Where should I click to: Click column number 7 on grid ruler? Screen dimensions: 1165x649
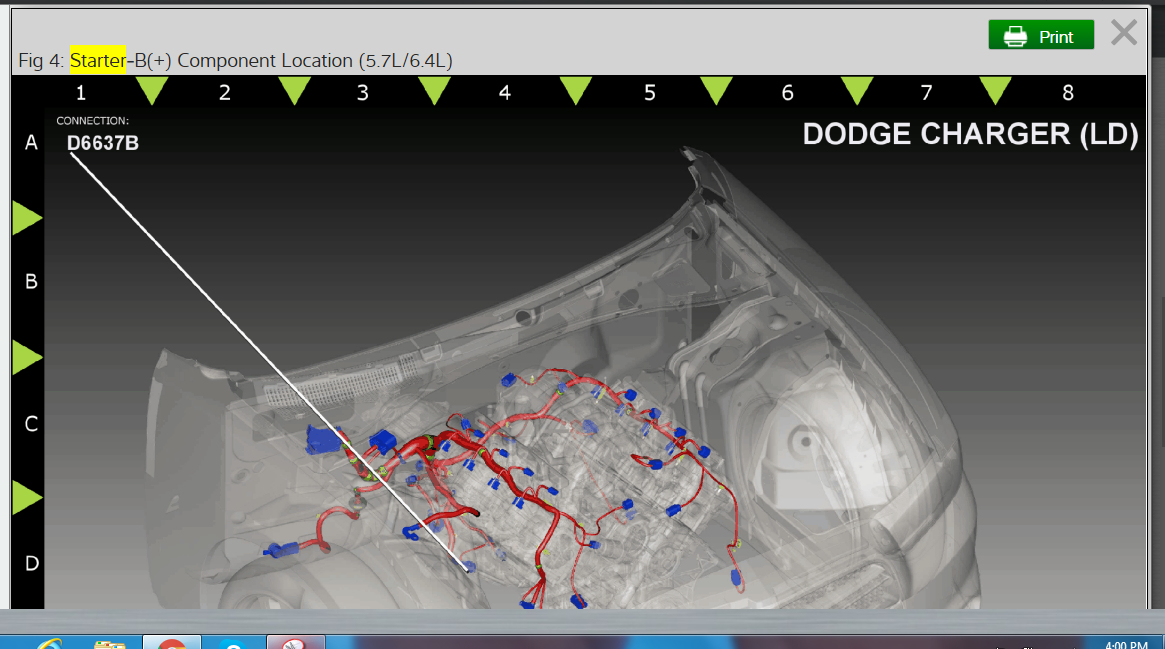pos(927,93)
